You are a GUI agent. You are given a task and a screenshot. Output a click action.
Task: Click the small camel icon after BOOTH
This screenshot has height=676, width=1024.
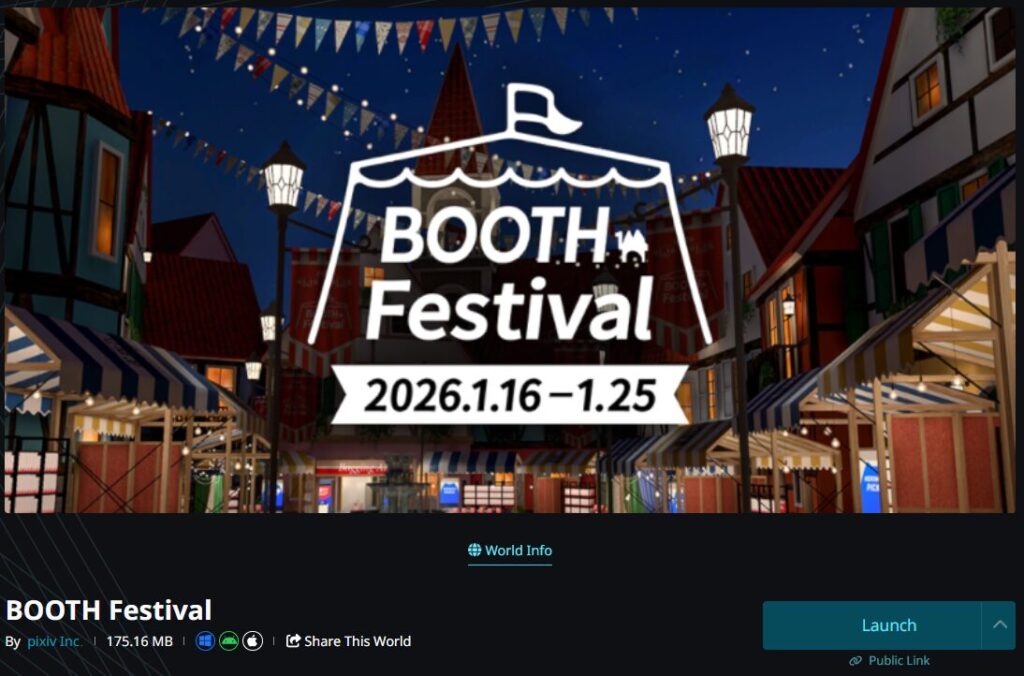coord(632,248)
